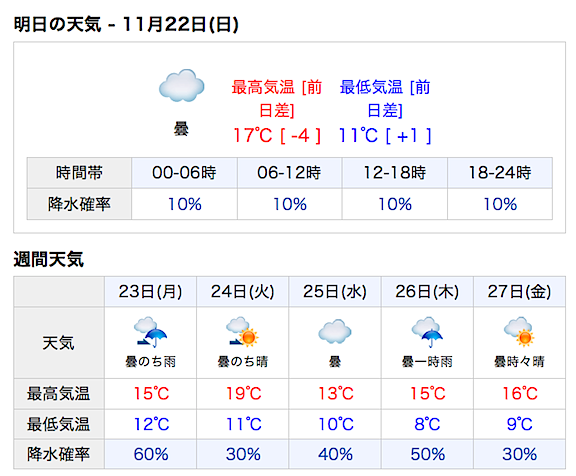The height and width of the screenshot is (476, 576).
Task: Click the 60% precipitation for Monday
Action: (x=151, y=454)
